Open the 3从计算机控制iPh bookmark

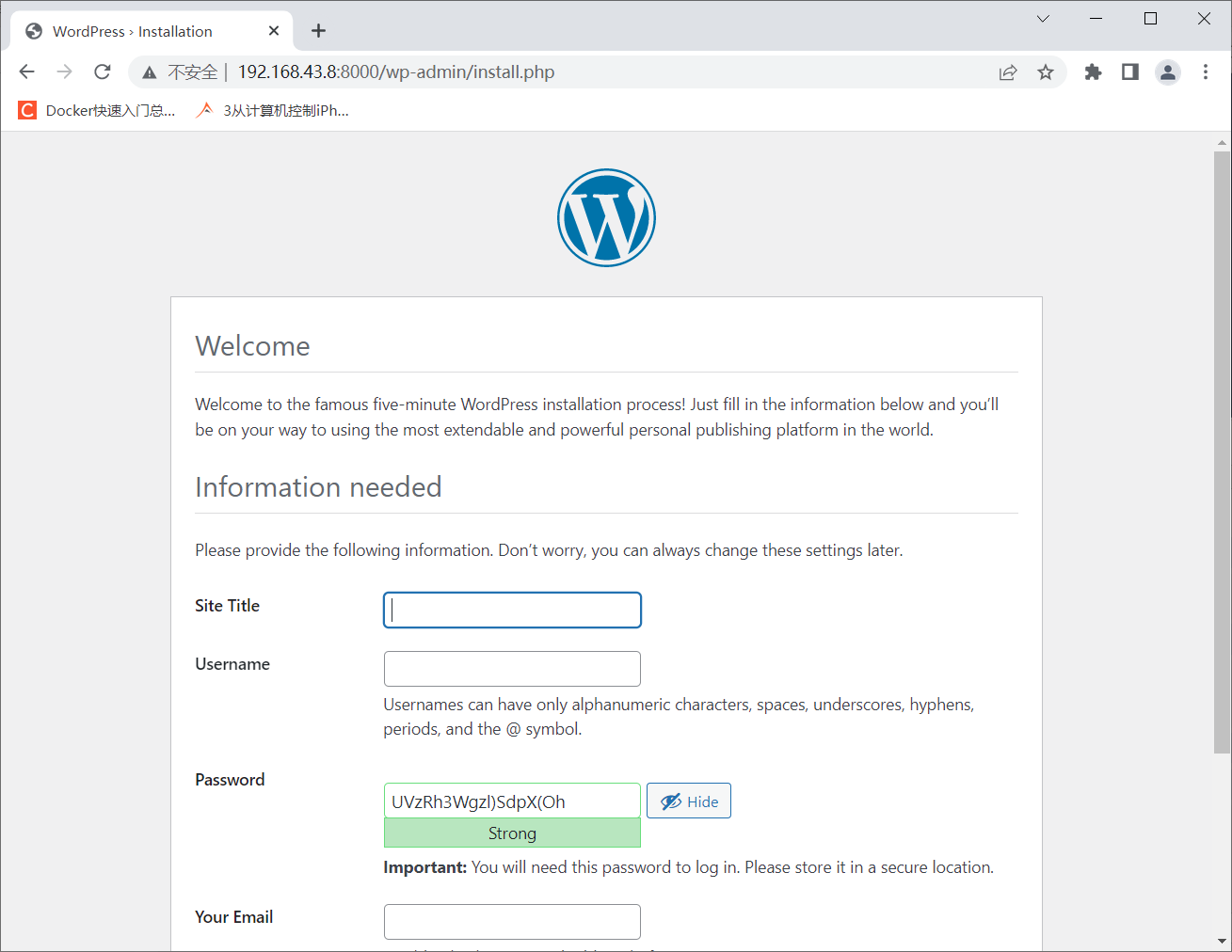[272, 110]
